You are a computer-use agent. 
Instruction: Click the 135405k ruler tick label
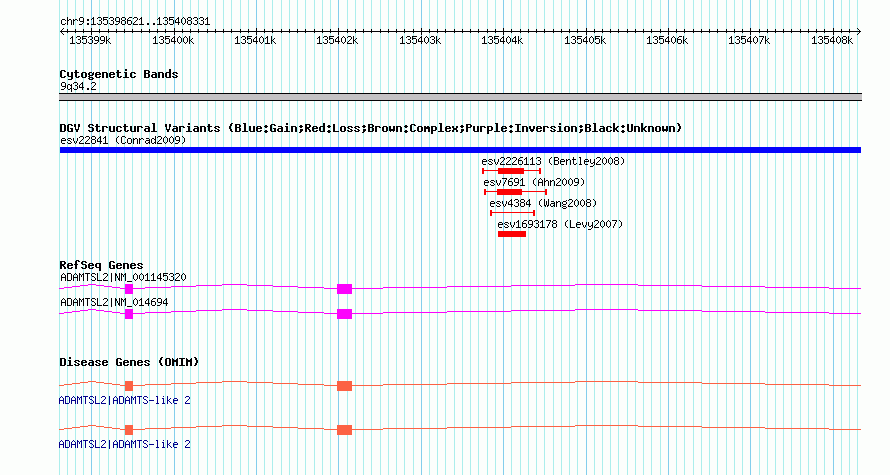click(x=585, y=40)
